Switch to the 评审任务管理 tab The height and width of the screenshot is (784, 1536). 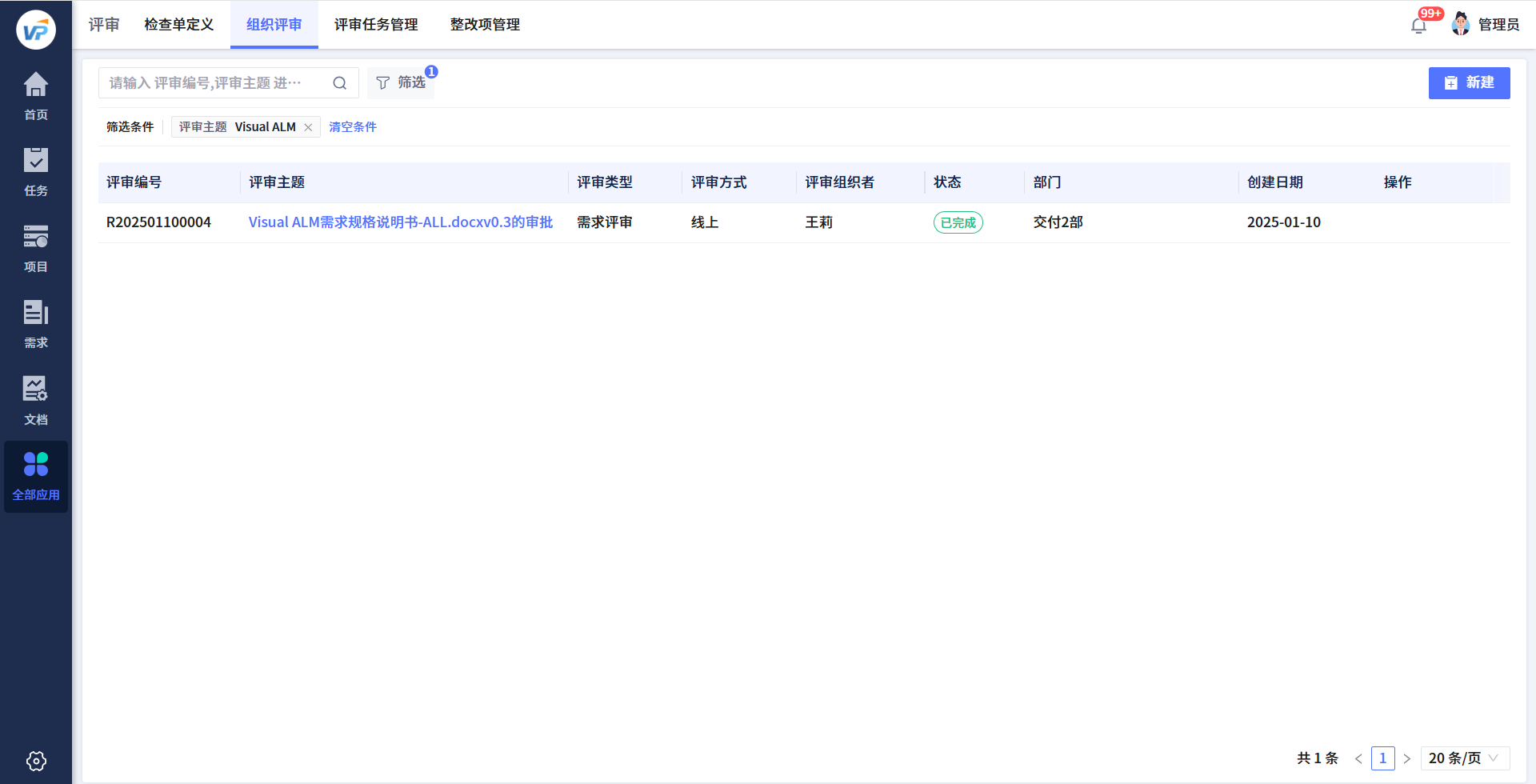[376, 25]
